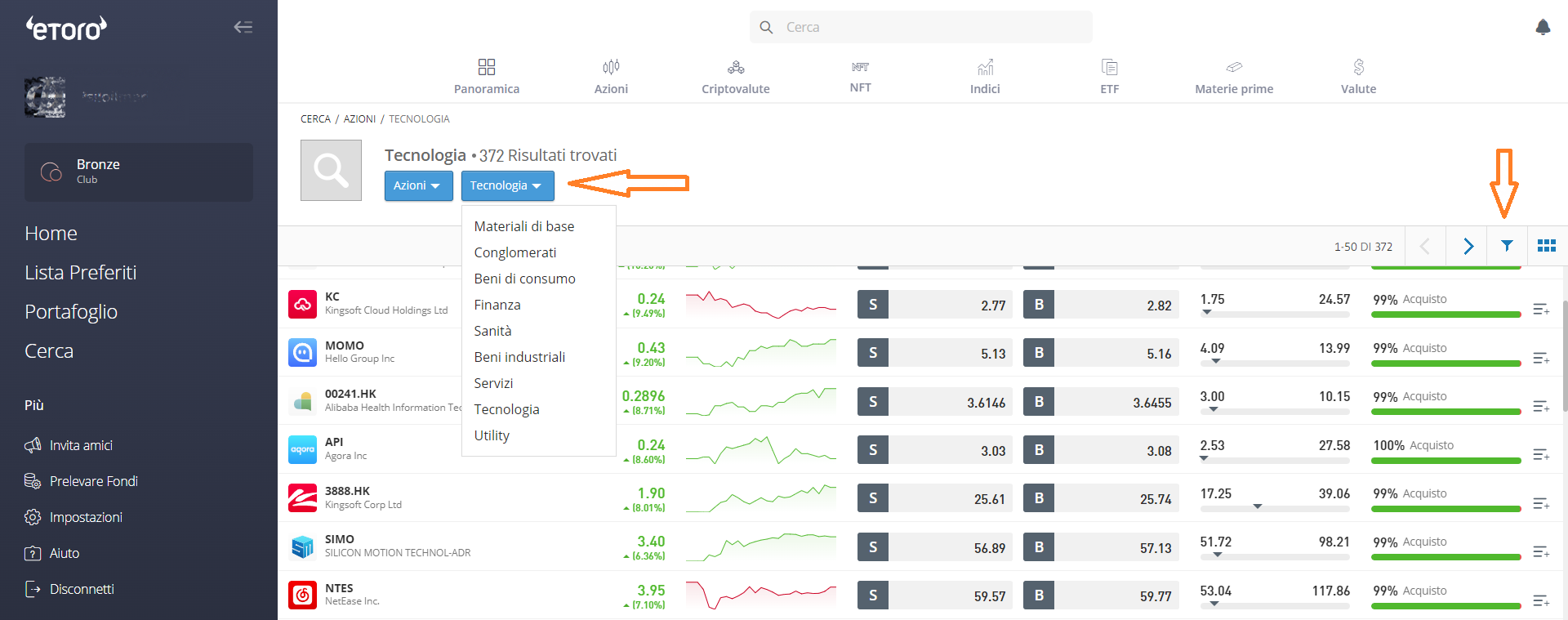1568x620 pixels.
Task: Switch to the Valute tab
Action: tap(1358, 77)
